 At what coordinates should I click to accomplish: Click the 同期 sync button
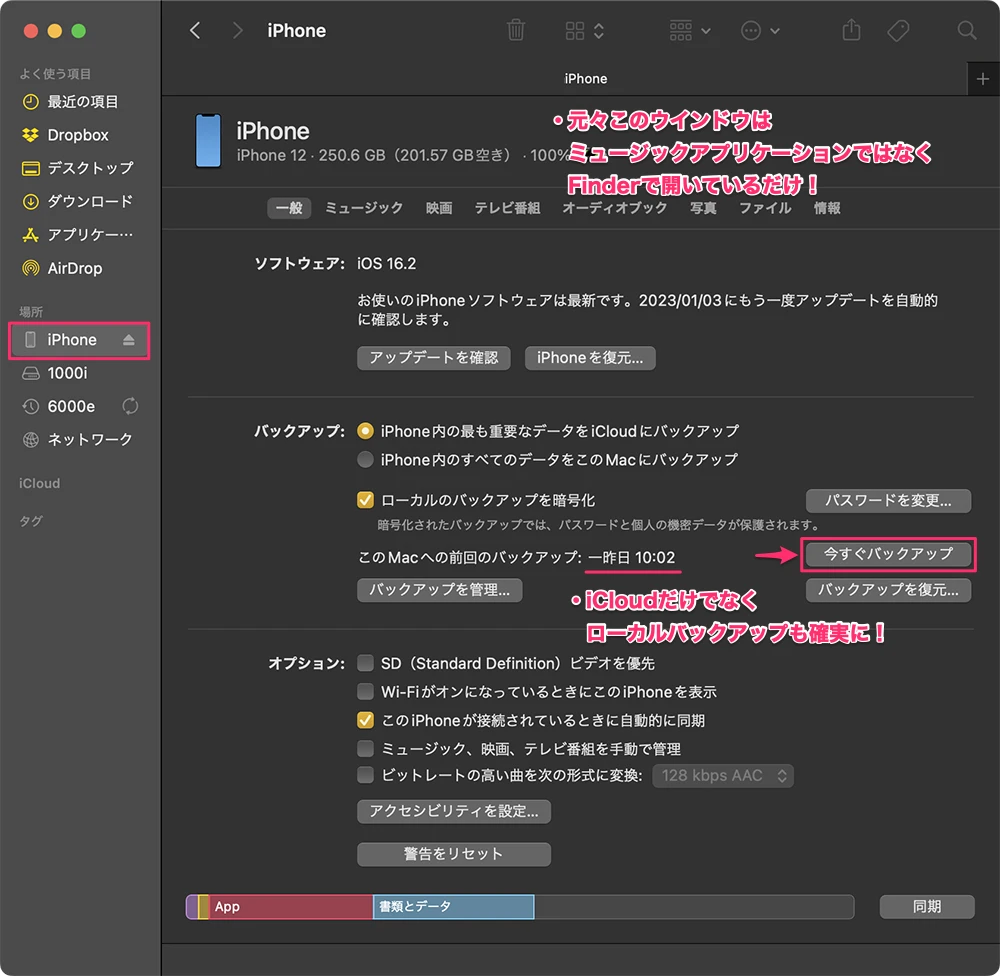pos(927,906)
